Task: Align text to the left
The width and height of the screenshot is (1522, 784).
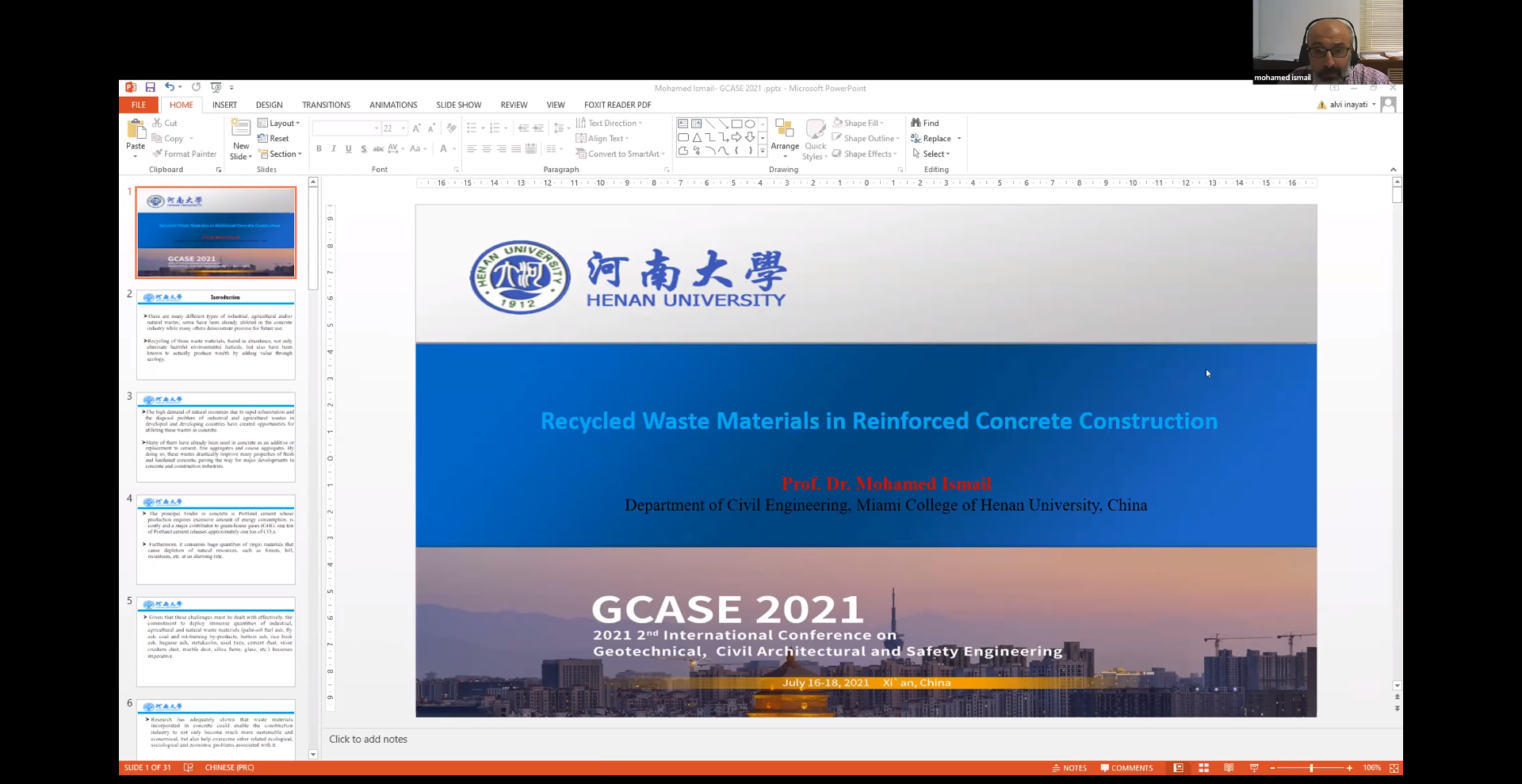Action: coord(472,148)
